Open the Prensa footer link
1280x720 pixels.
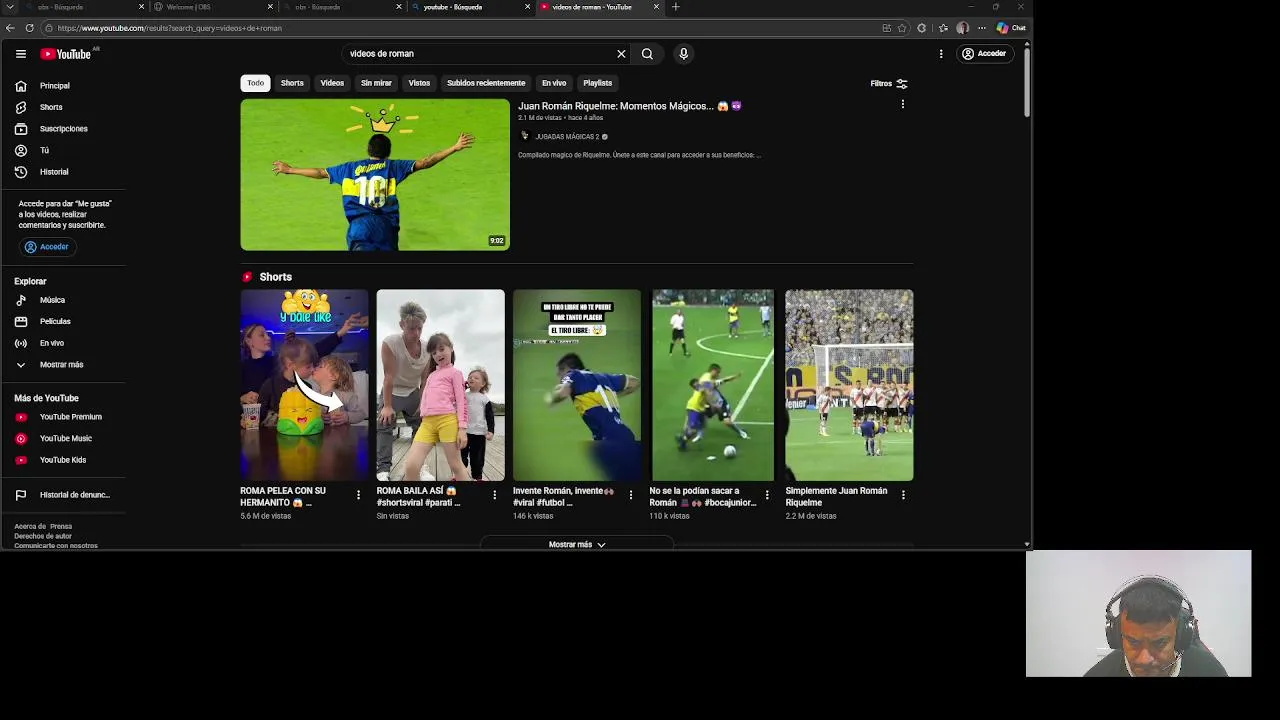(x=61, y=526)
